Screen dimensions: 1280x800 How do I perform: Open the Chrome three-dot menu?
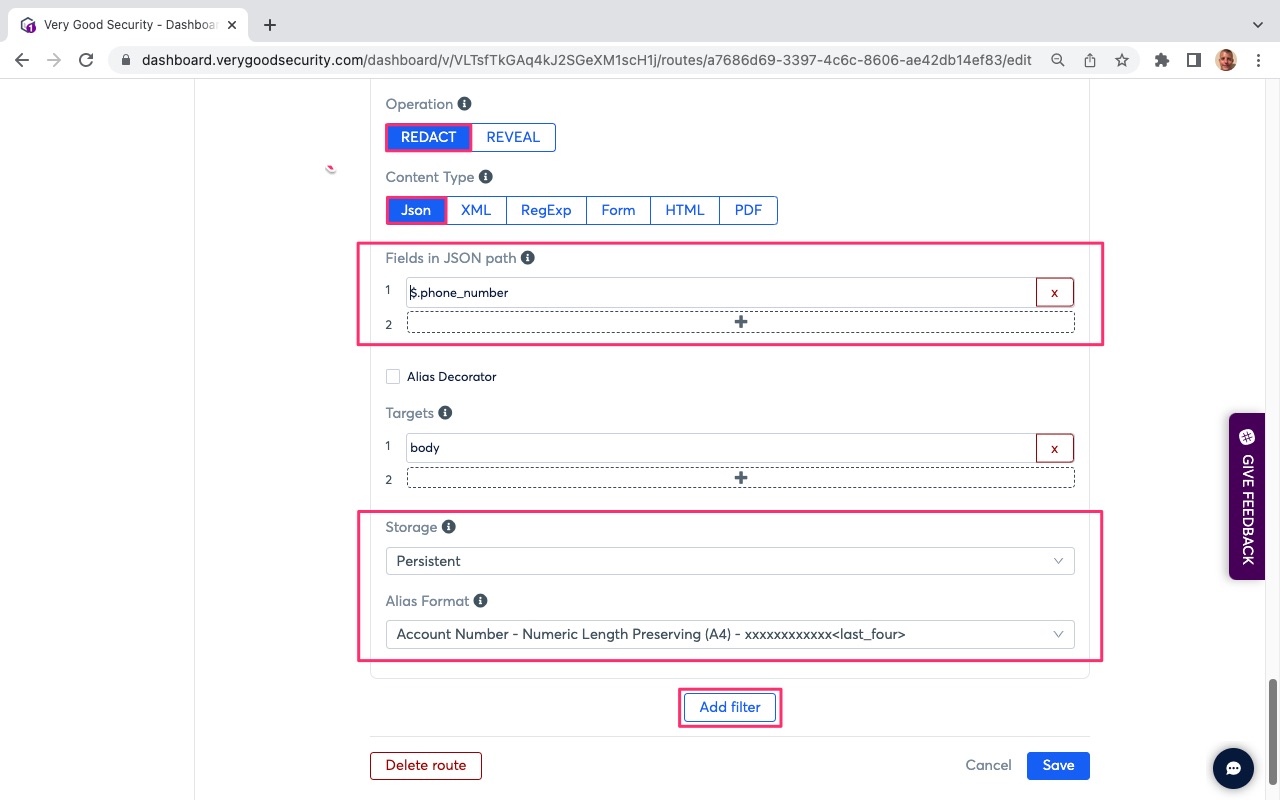(x=1256, y=60)
